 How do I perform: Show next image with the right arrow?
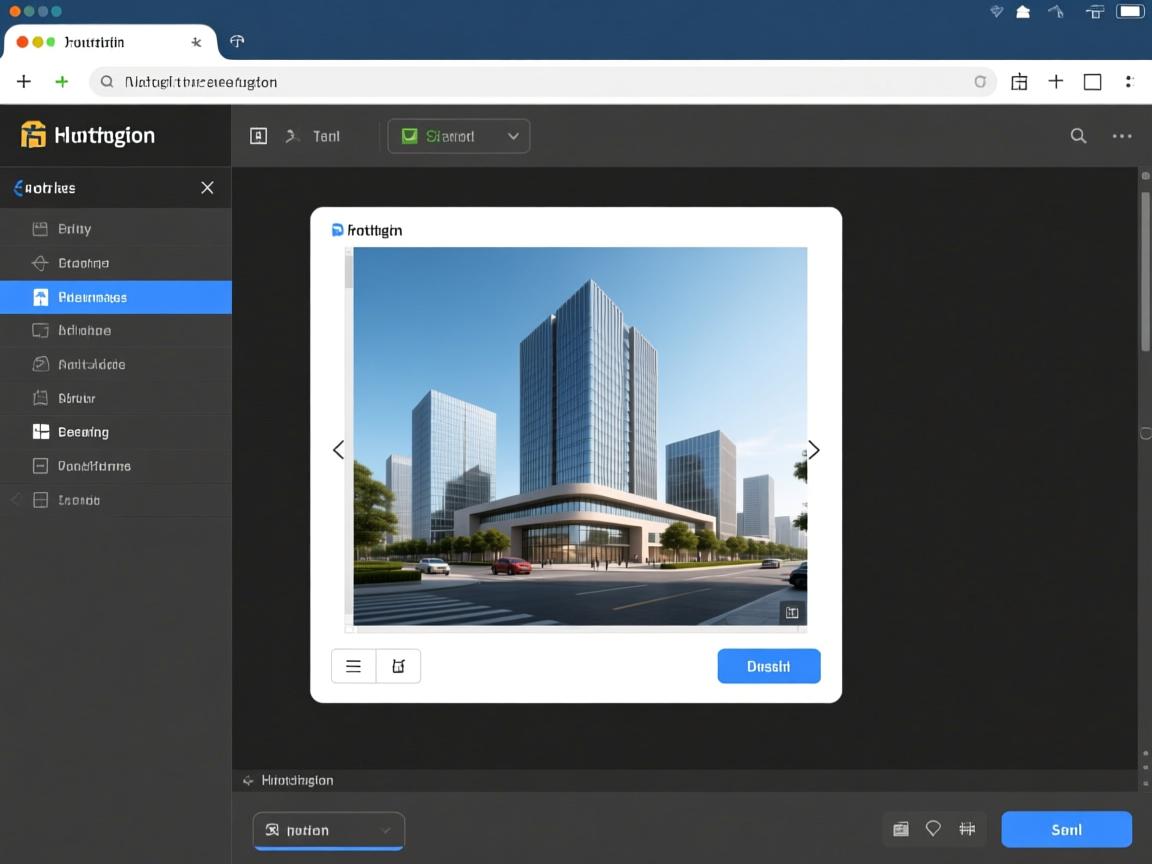click(x=814, y=450)
